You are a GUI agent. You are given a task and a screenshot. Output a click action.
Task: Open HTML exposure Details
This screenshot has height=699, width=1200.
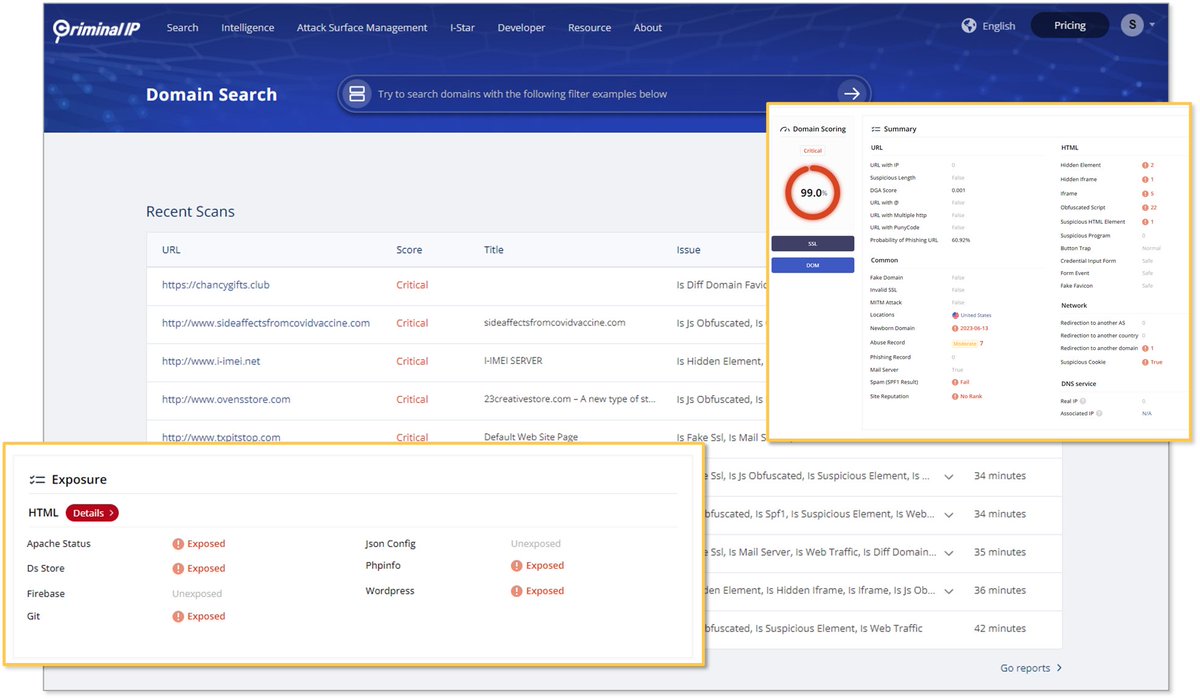92,513
